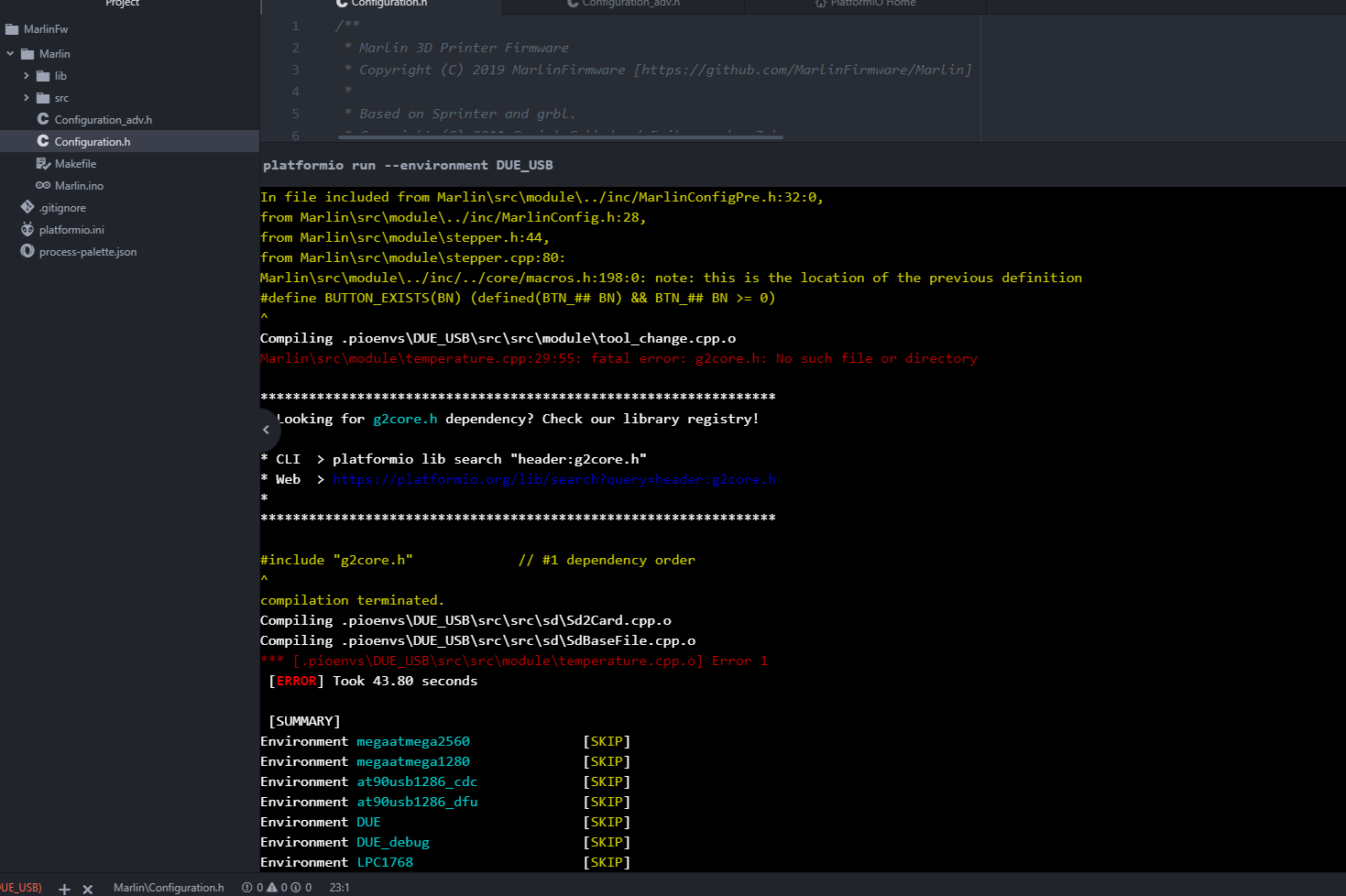Click the src folder icon
The width and height of the screenshot is (1346, 896).
point(43,98)
